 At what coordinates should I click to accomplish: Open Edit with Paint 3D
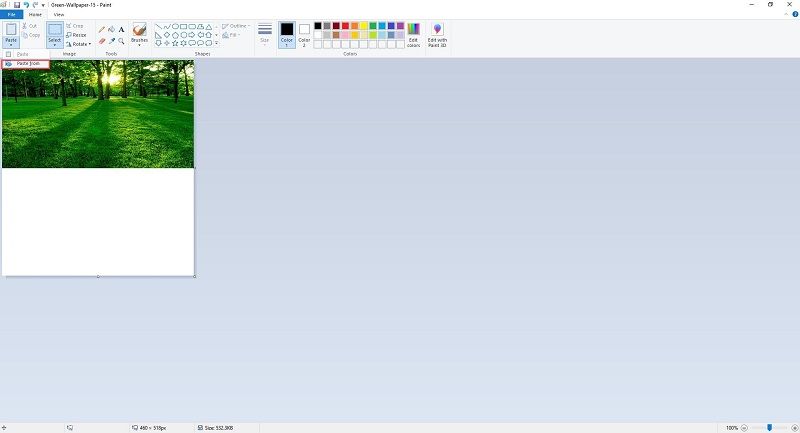click(437, 34)
